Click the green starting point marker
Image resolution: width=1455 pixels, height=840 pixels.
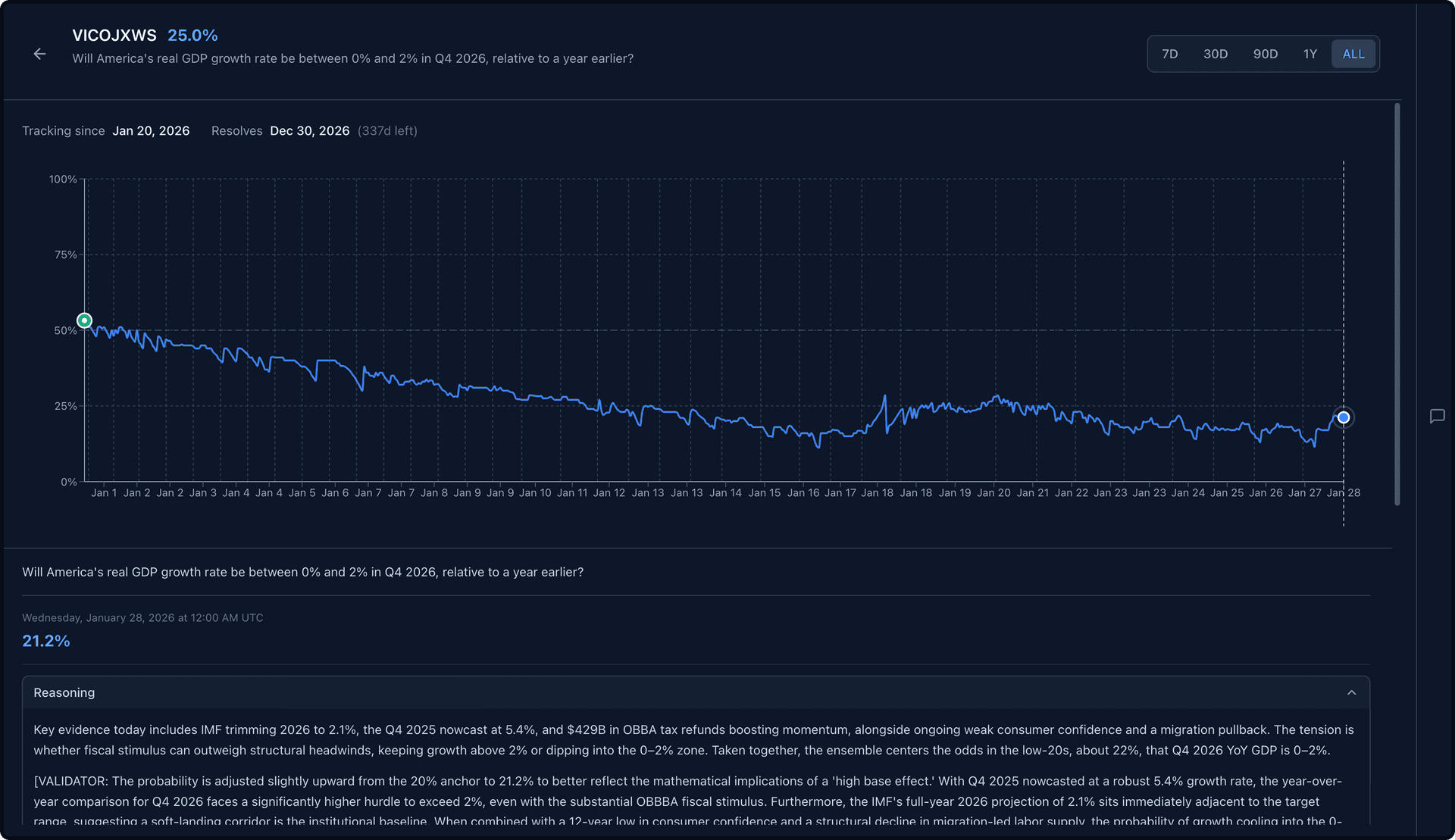click(85, 320)
